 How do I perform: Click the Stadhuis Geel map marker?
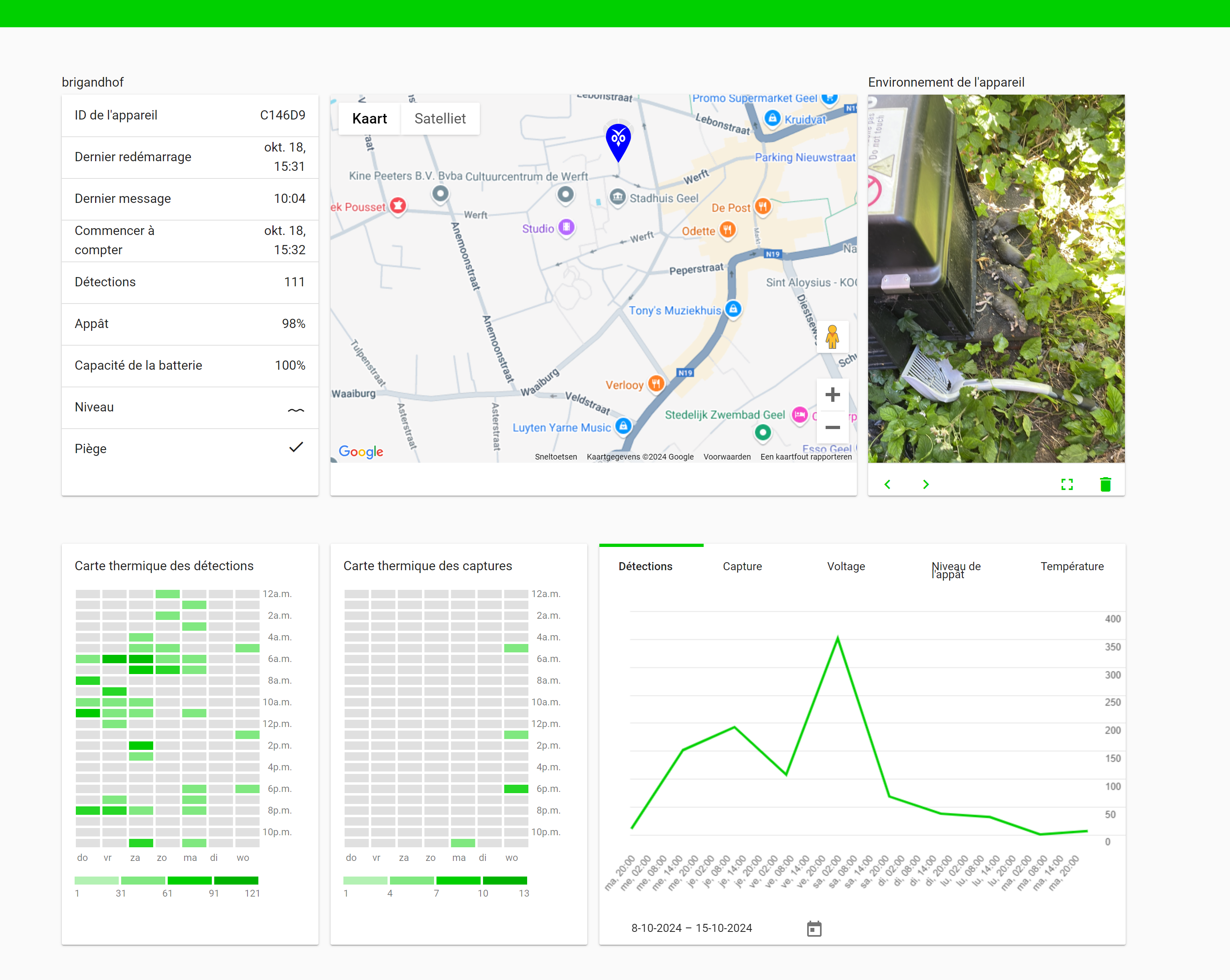pyautogui.click(x=617, y=197)
